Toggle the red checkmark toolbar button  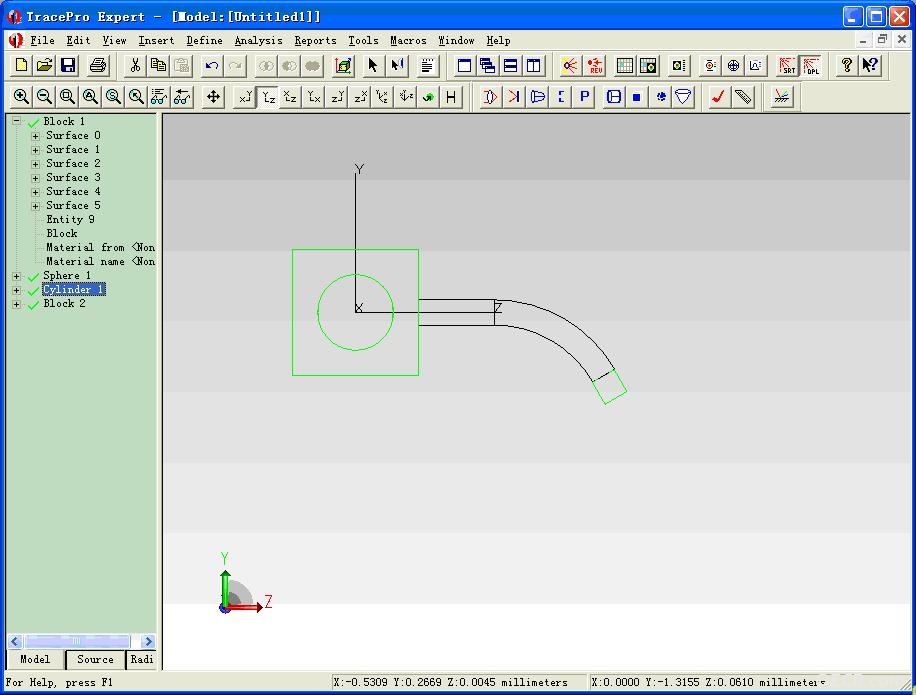718,96
